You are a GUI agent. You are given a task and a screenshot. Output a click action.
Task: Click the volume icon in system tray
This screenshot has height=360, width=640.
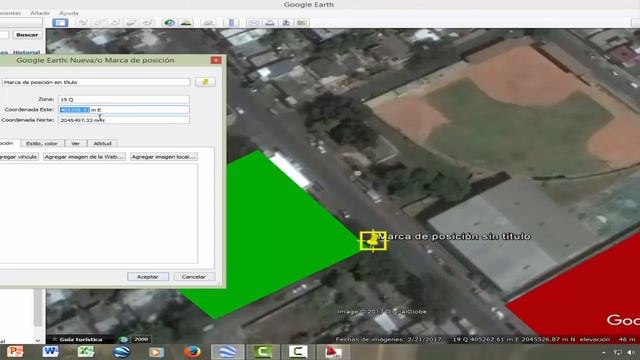[x=631, y=352]
